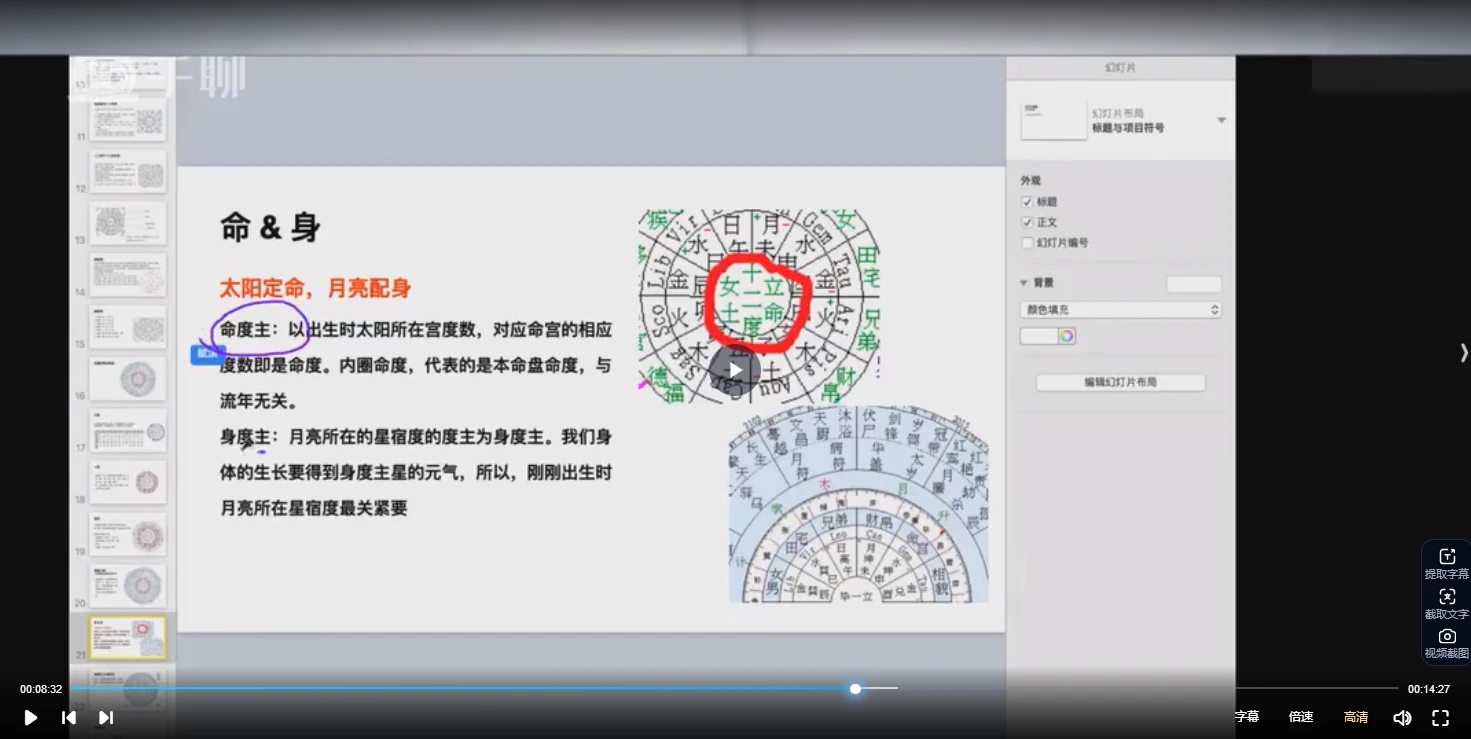
Task: Collapse the 背景 background section triangle
Action: (x=1024, y=283)
